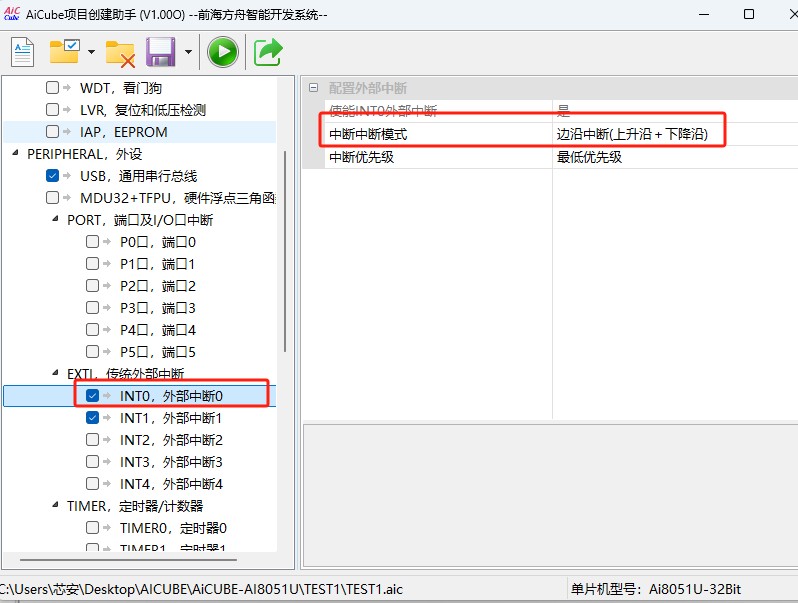
Task: Click the 中断优先级 property name
Action: click(361, 157)
